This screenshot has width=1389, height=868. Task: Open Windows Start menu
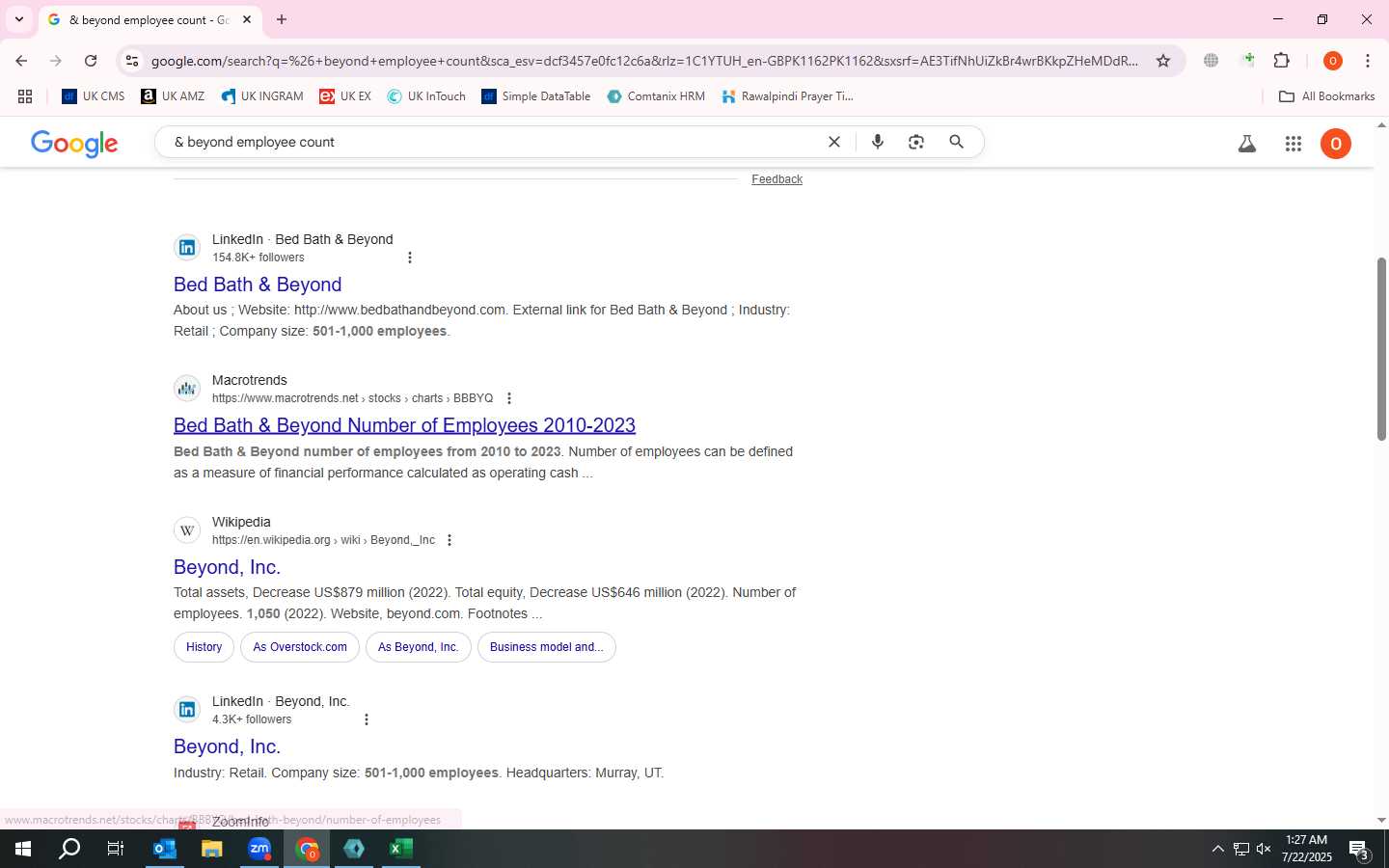[x=23, y=849]
